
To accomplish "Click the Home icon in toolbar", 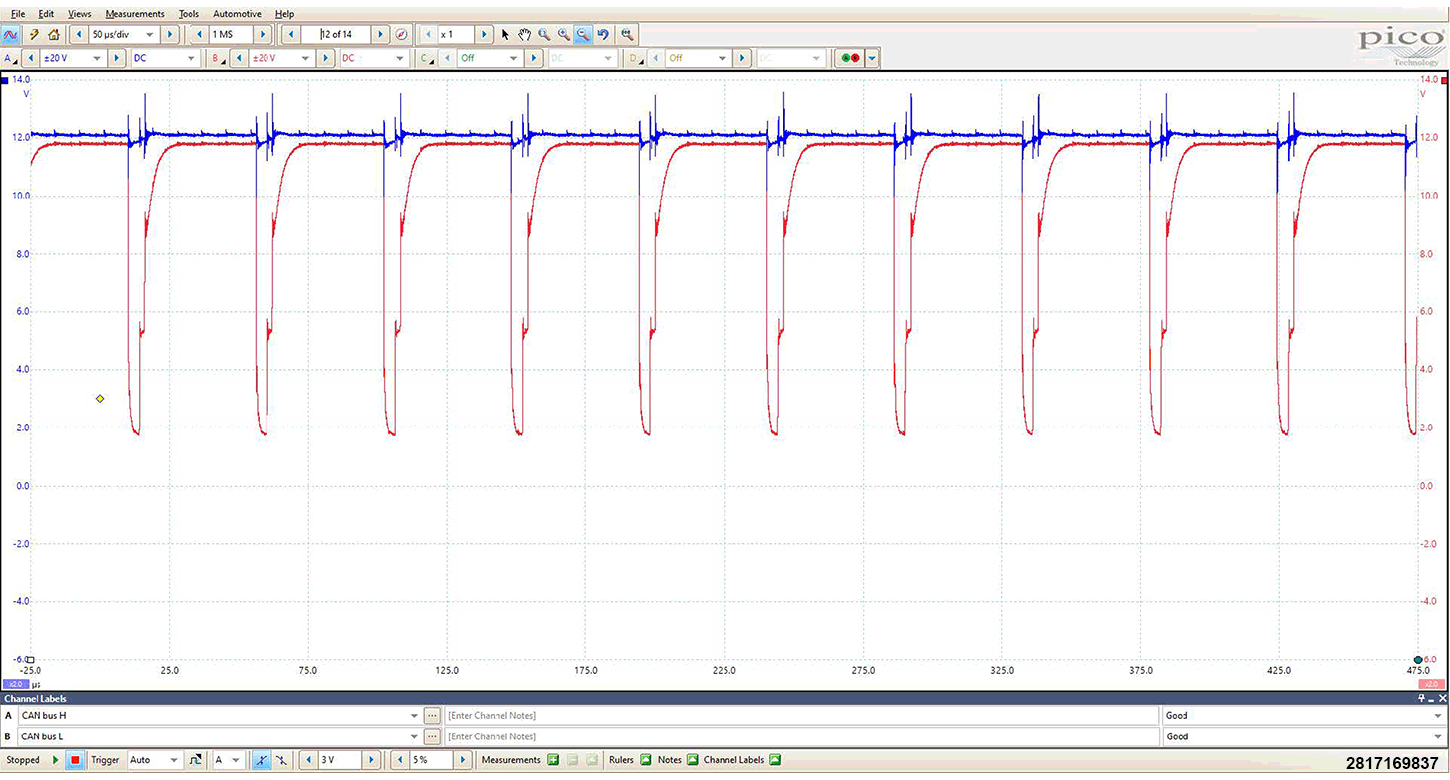I will pos(53,34).
